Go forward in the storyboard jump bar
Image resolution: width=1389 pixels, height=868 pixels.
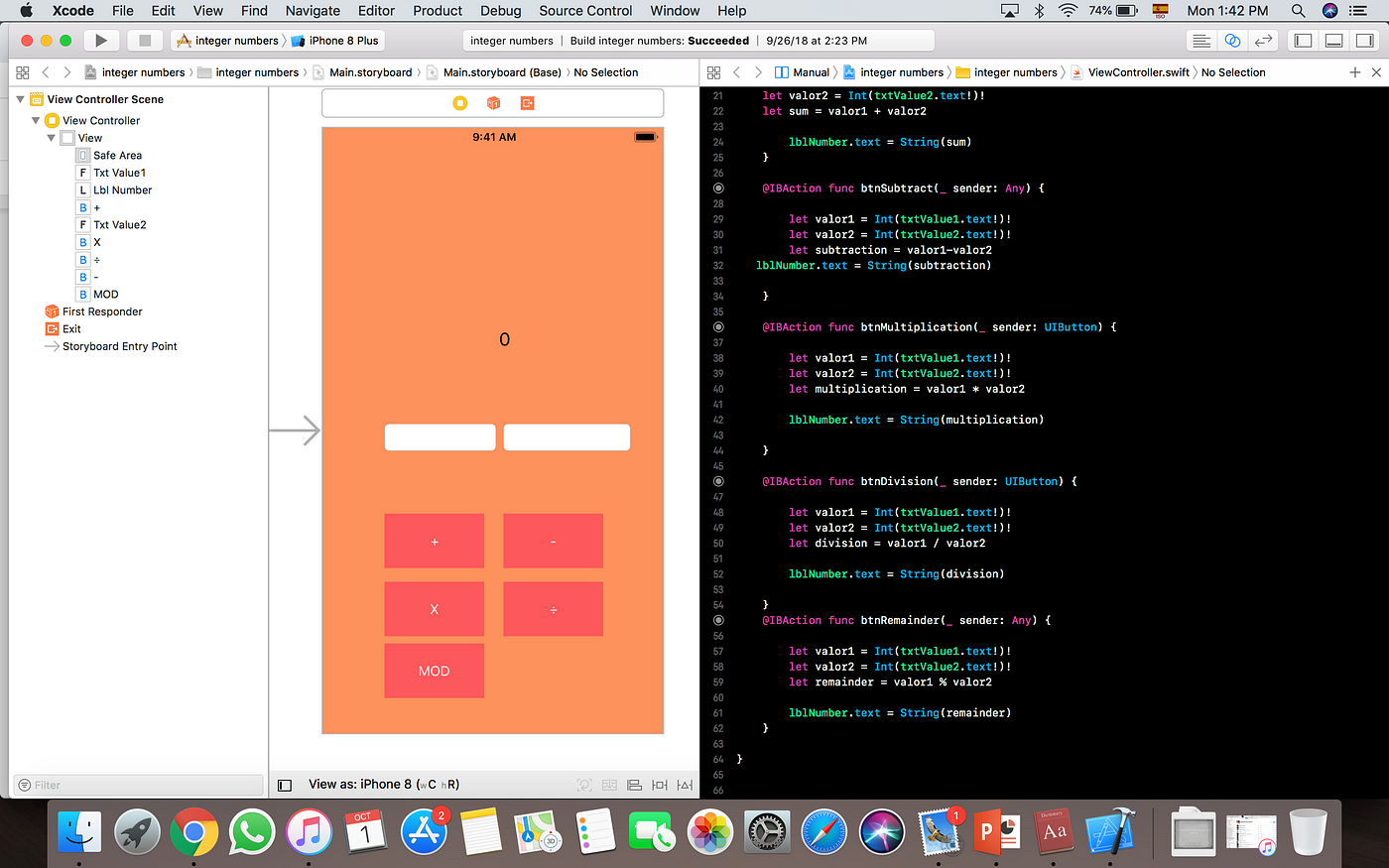point(66,72)
